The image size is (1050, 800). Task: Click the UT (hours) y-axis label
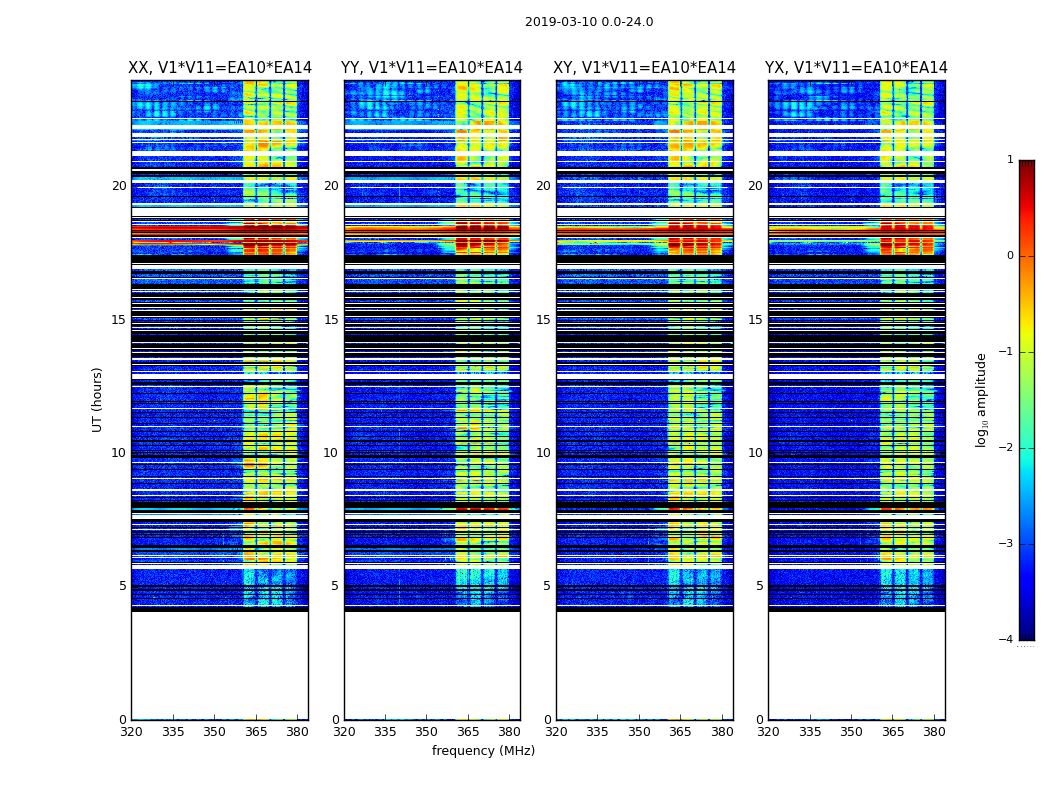click(x=98, y=399)
